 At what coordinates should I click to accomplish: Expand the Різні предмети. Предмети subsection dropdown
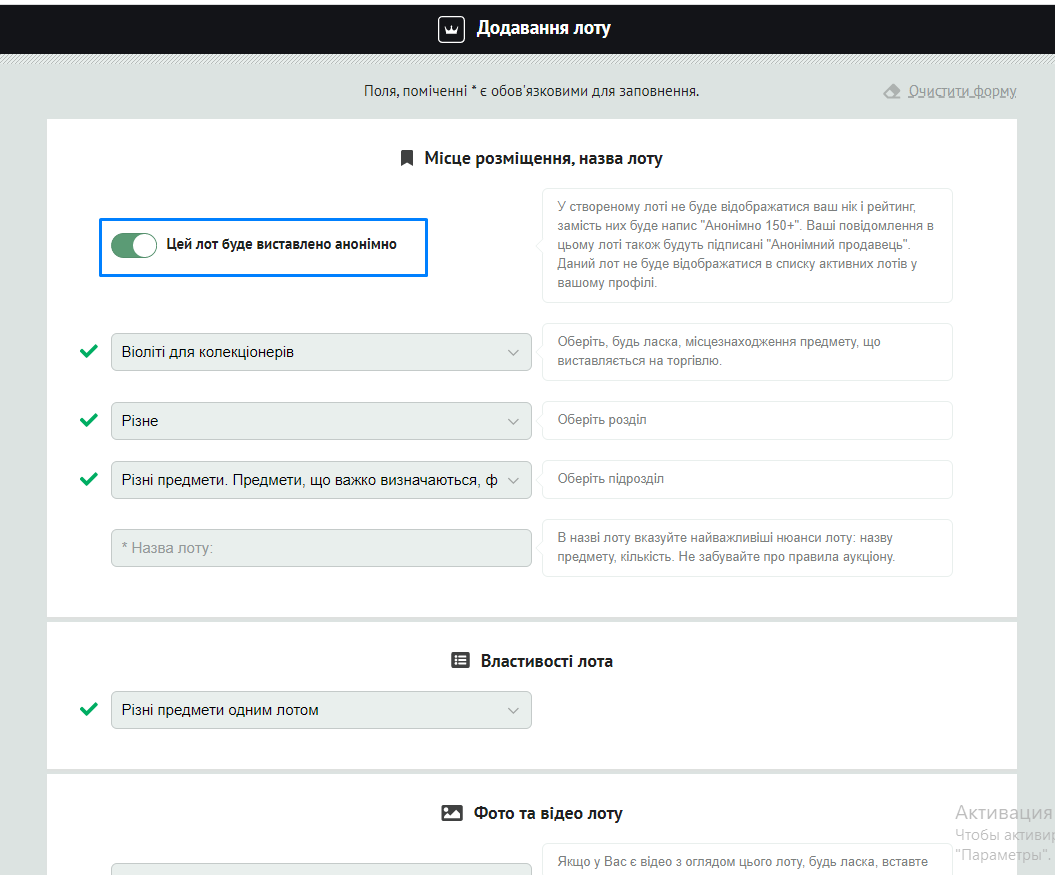point(321,480)
